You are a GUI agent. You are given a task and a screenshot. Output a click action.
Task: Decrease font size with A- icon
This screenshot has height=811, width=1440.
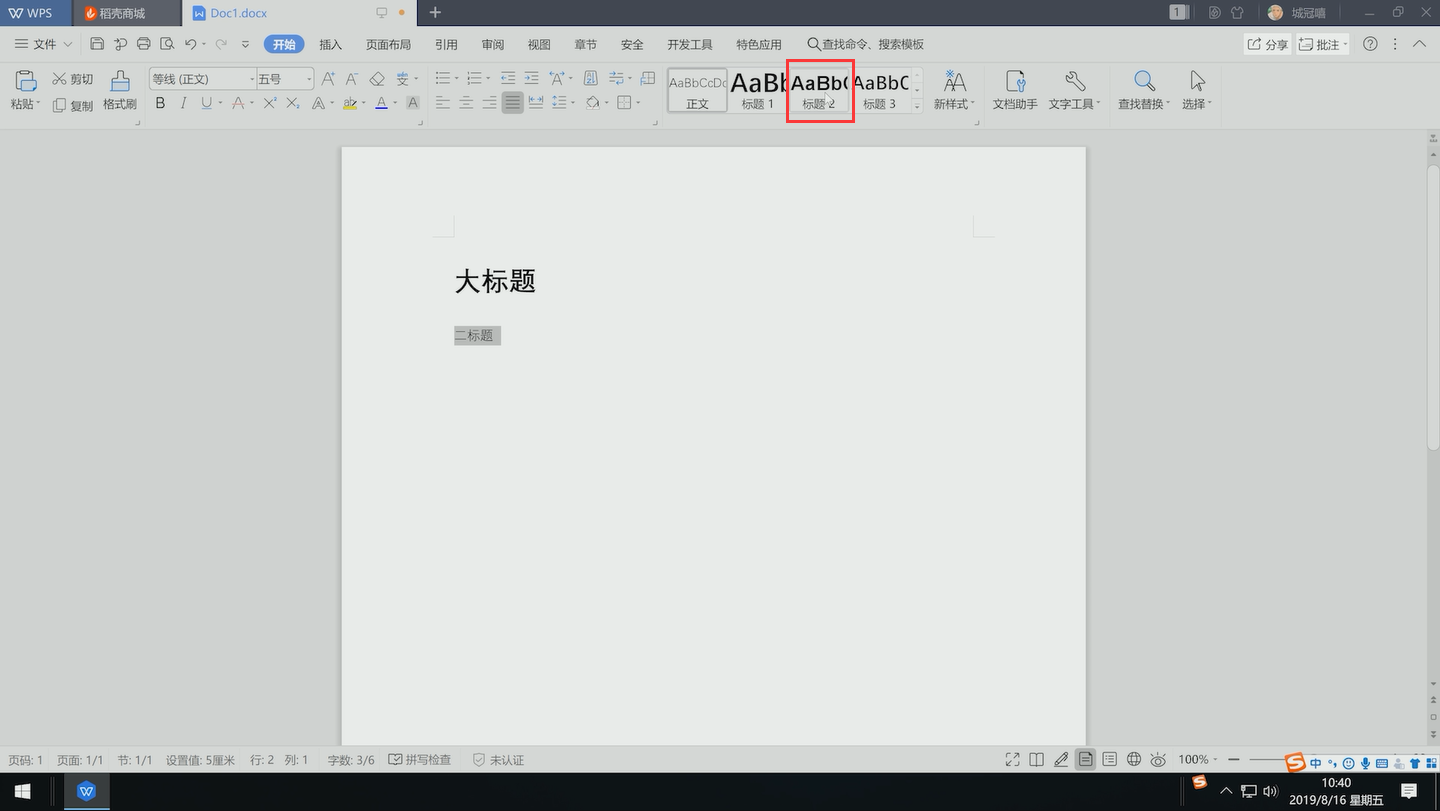pos(352,78)
